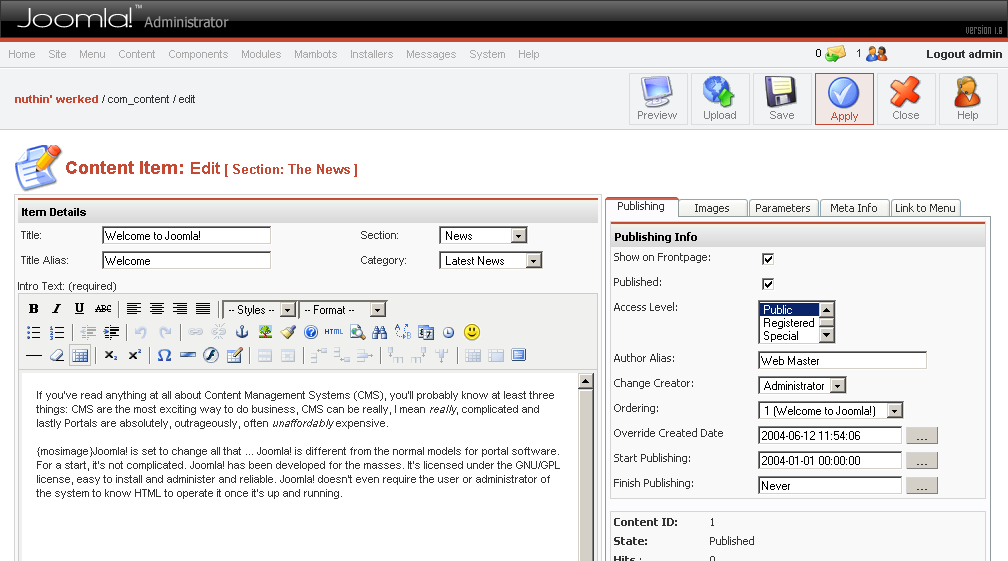Insert Flash media in the editor

click(211, 355)
